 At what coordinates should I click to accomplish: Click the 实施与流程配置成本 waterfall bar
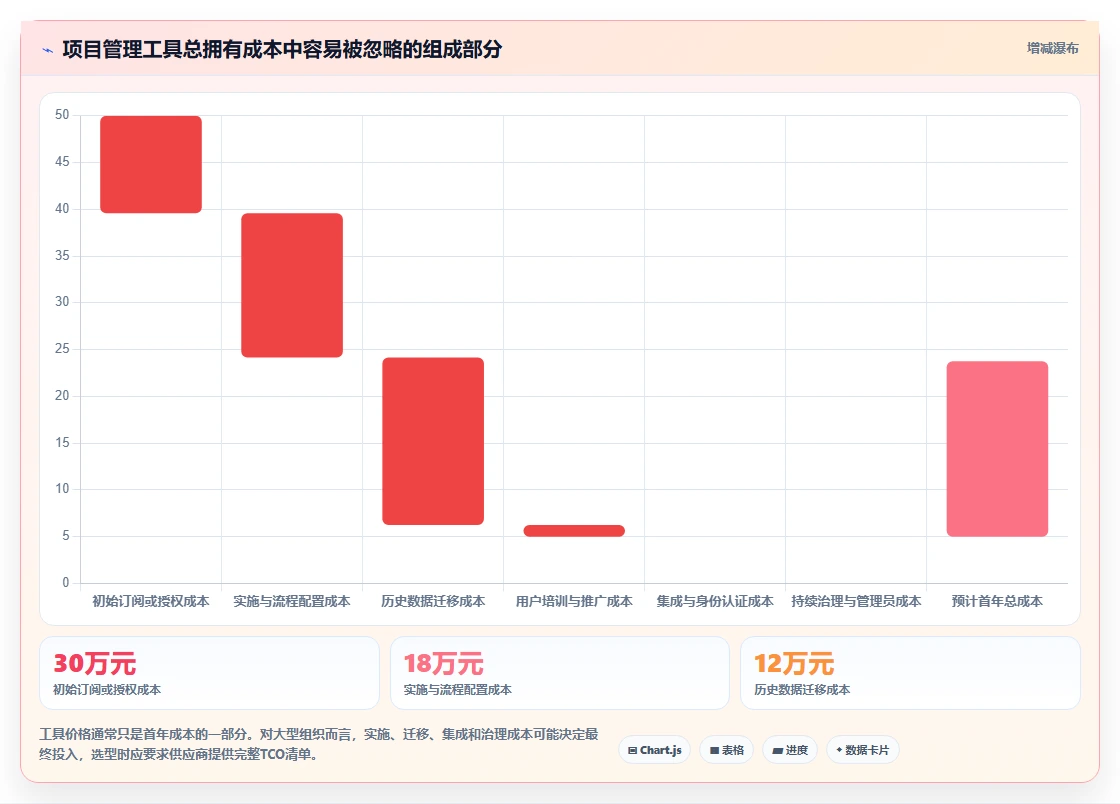[x=292, y=285]
